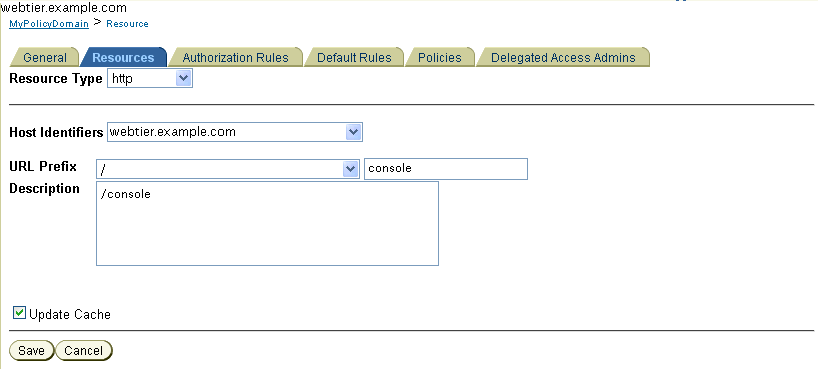Click the Resource Type dropdown arrow button
818x369 pixels.
tap(183, 79)
